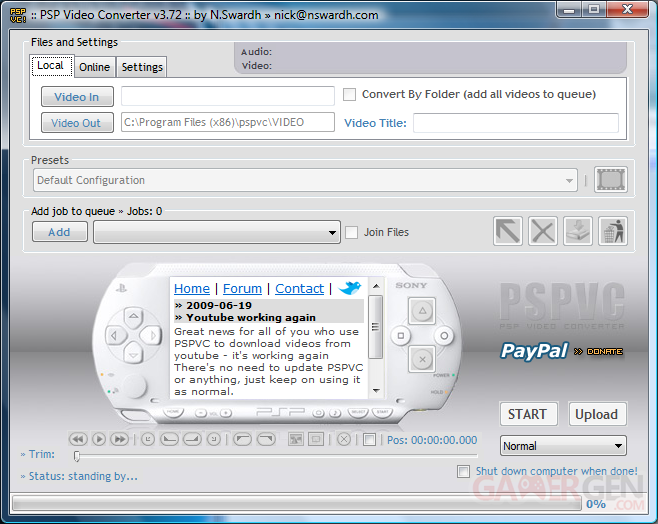Click the rewind playback button
This screenshot has height=524, width=658.
pos(78,439)
